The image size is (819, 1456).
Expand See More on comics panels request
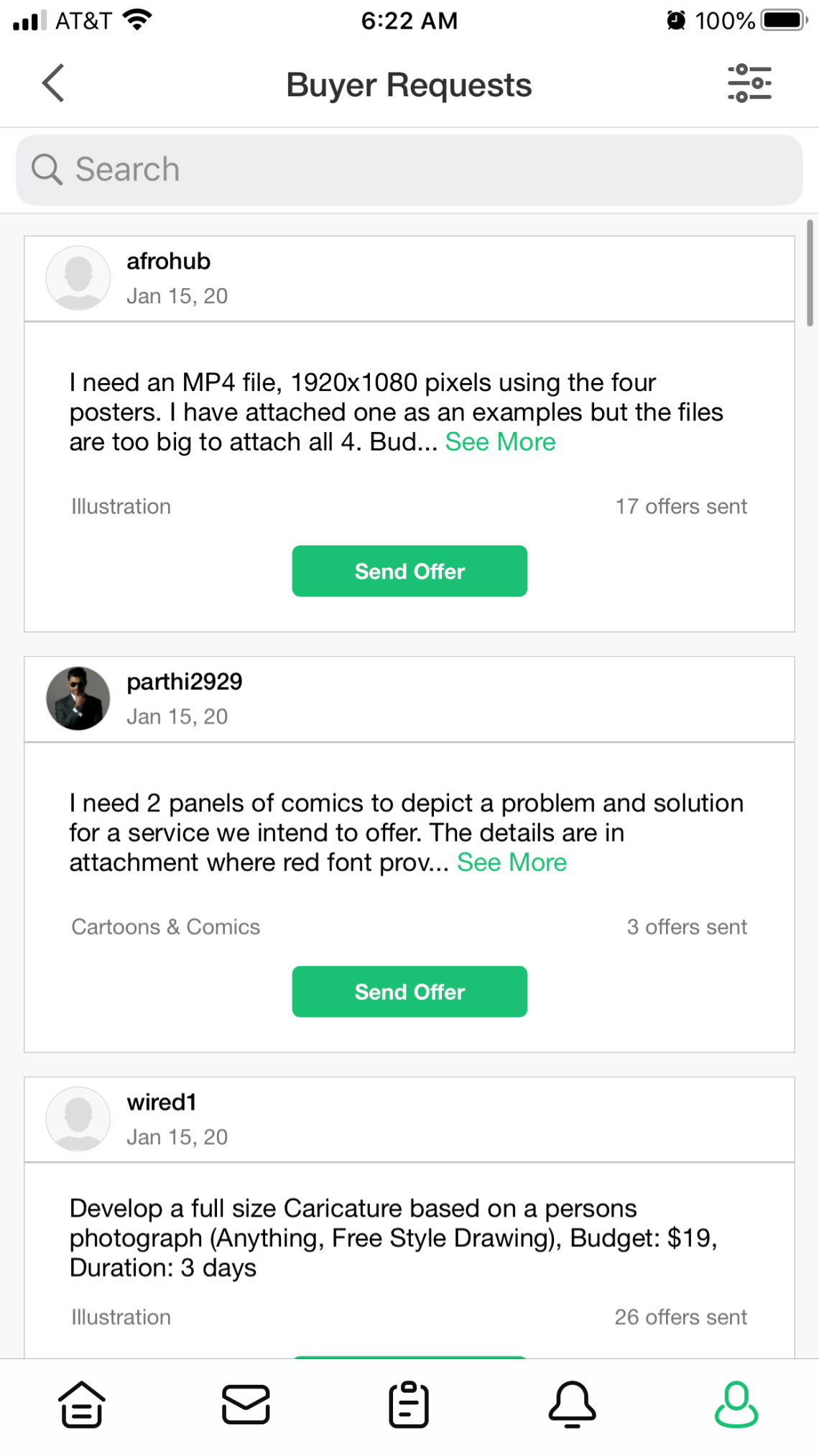(x=512, y=862)
